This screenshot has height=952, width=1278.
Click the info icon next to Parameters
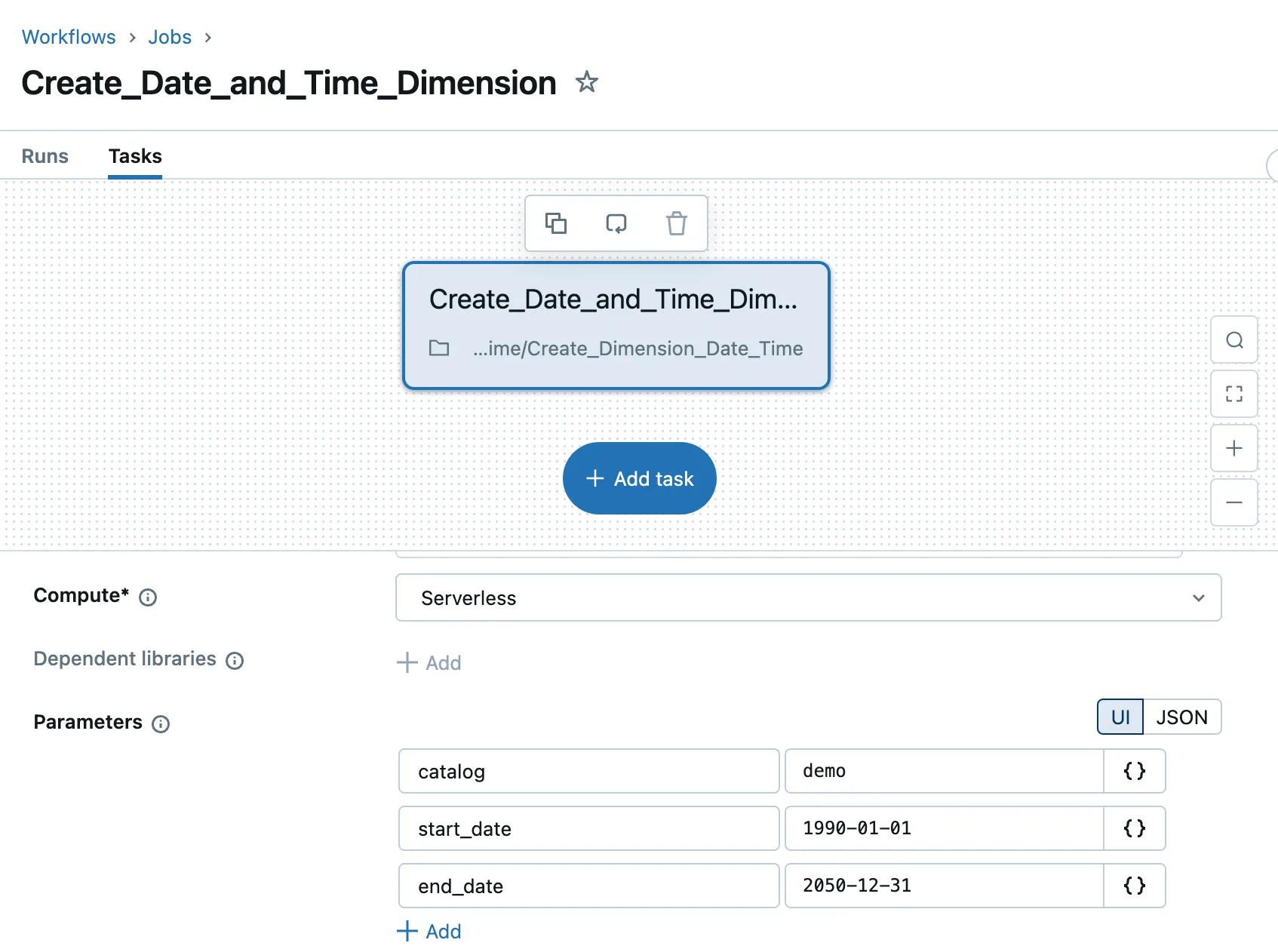[161, 724]
